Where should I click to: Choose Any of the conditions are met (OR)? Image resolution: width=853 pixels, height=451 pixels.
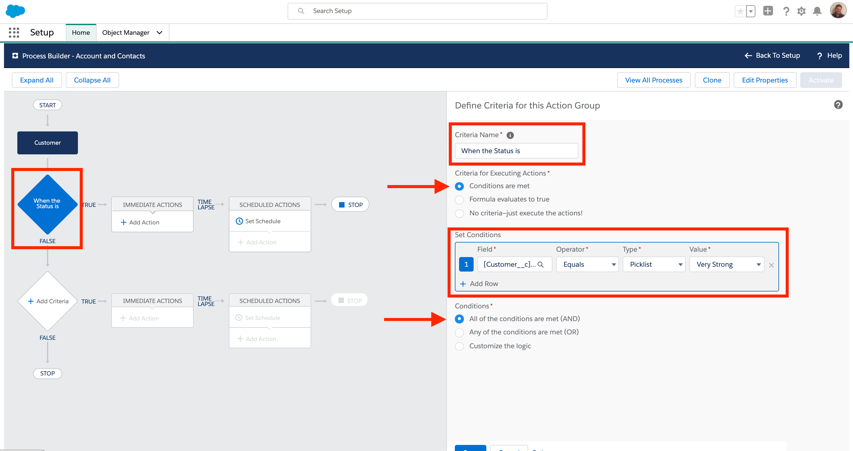coord(460,332)
